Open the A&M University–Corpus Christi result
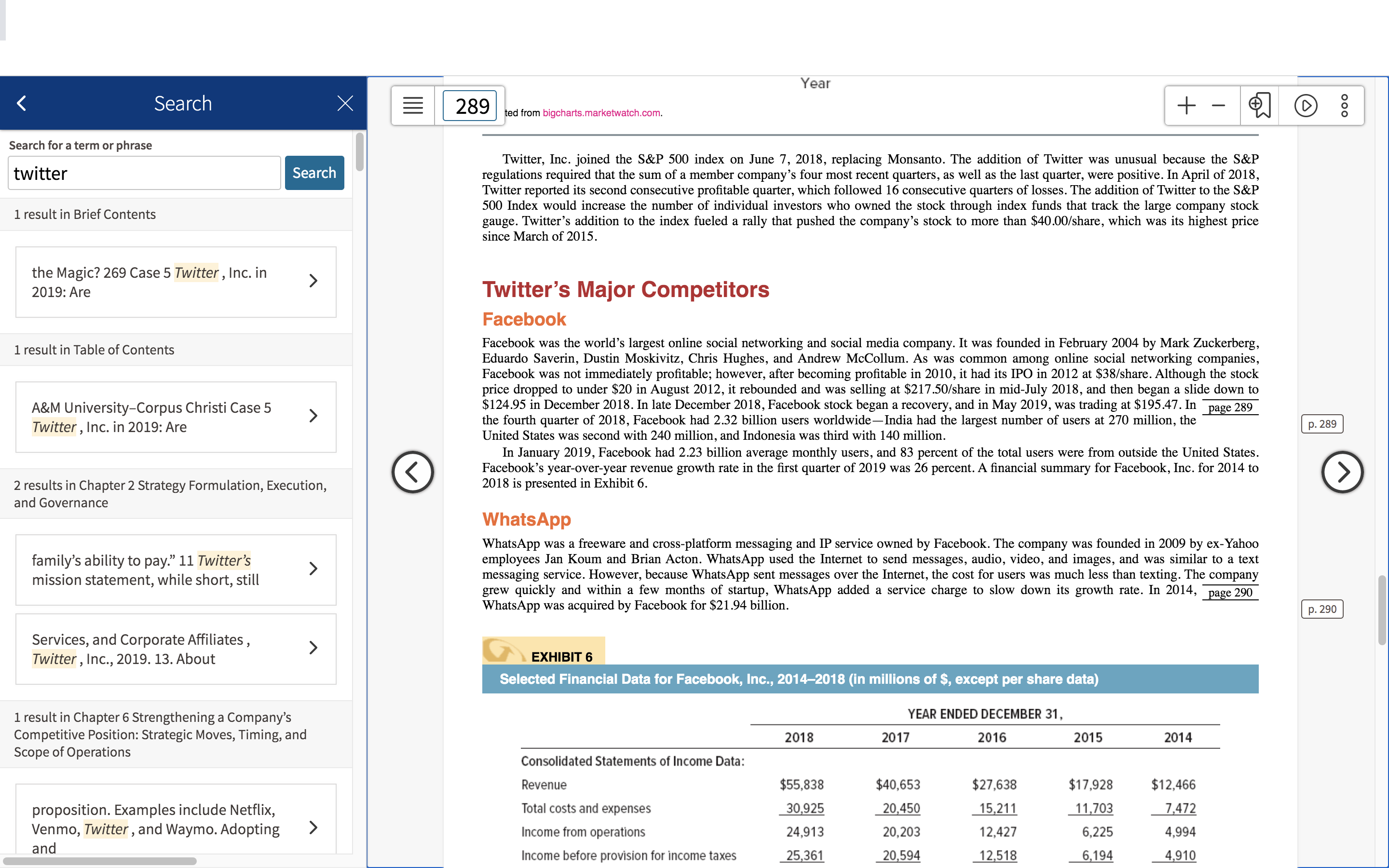This screenshot has width=1389, height=868. click(x=176, y=417)
